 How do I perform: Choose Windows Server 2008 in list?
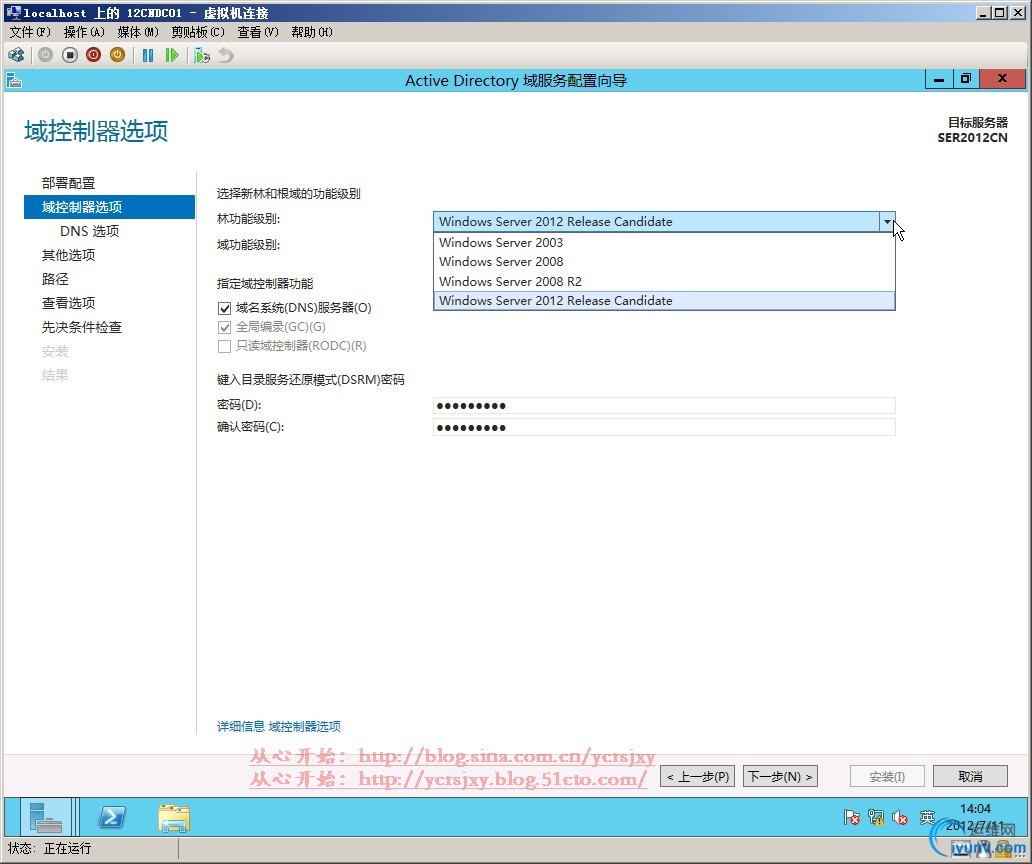tap(663, 261)
